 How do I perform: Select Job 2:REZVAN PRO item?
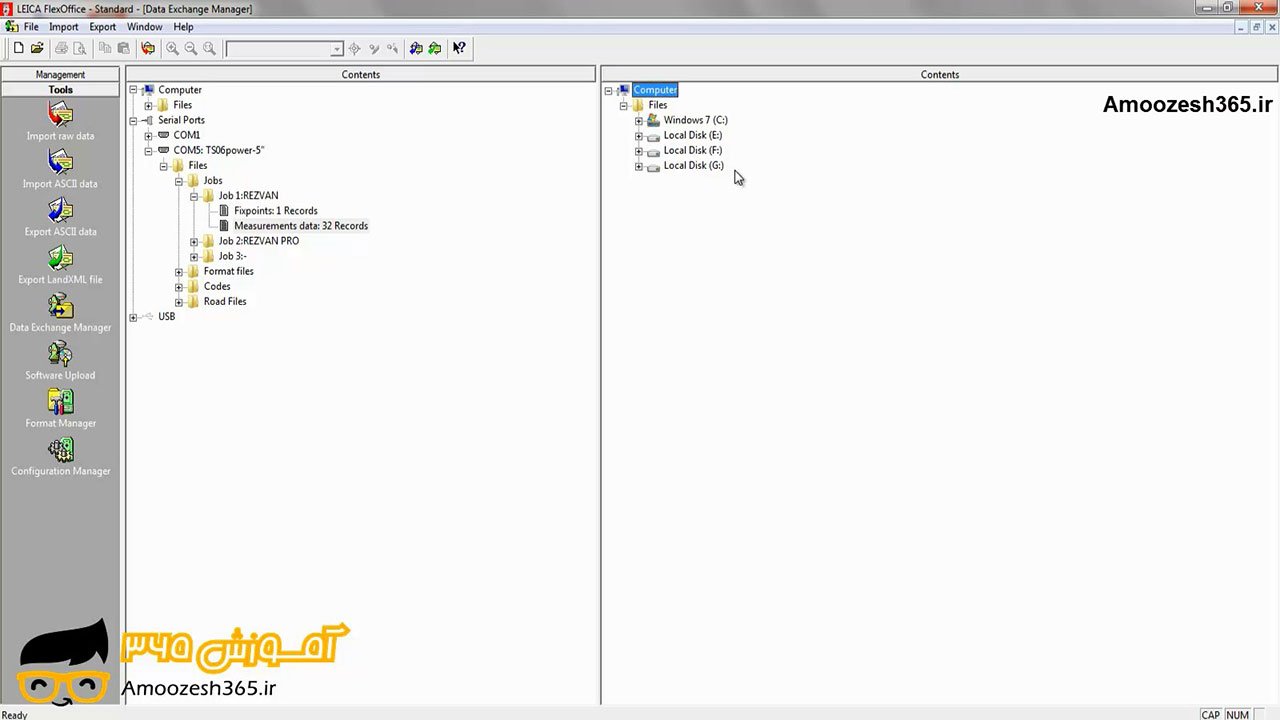[259, 241]
